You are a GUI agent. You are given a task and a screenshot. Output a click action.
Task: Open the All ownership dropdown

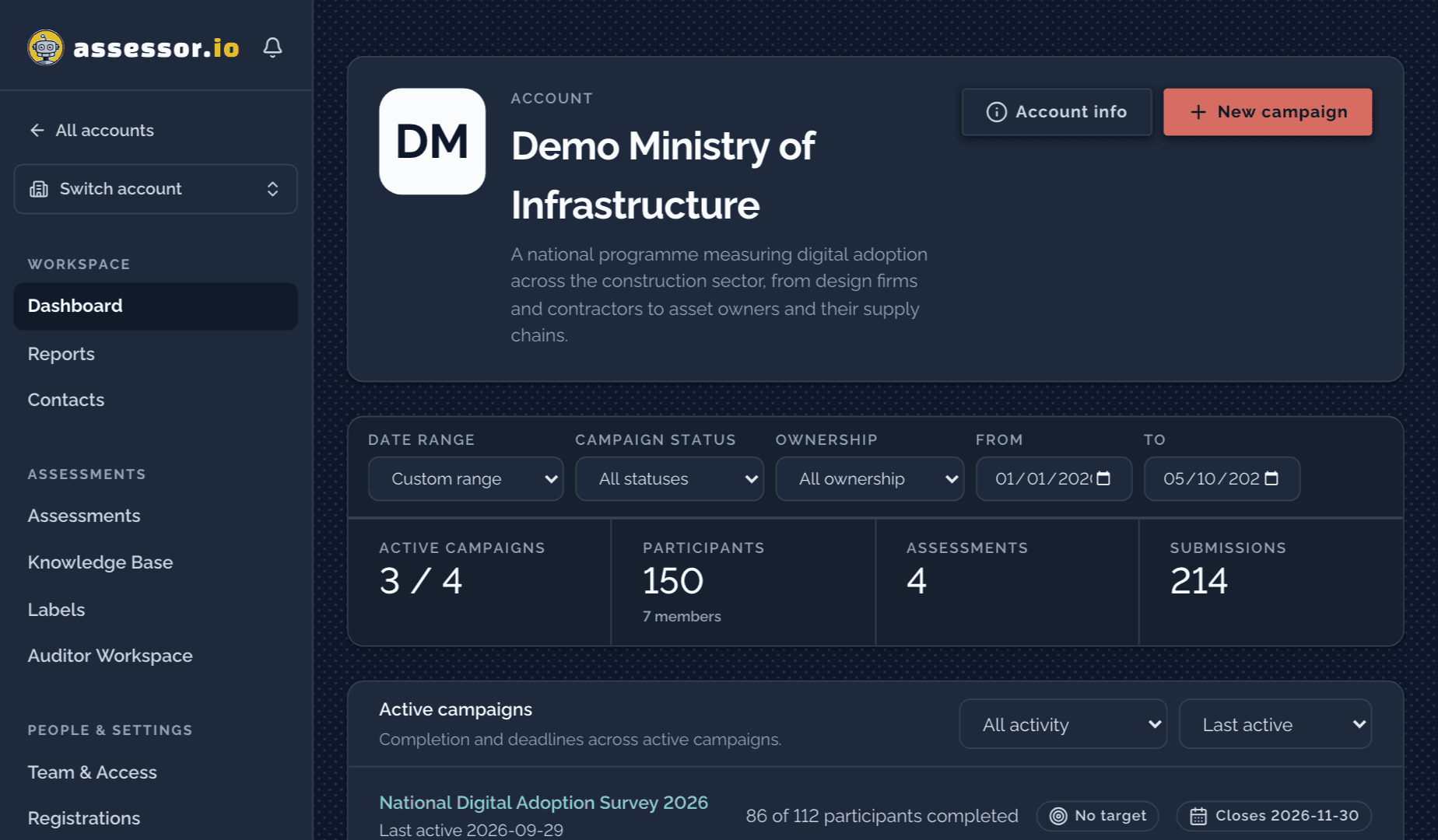pyautogui.click(x=870, y=478)
